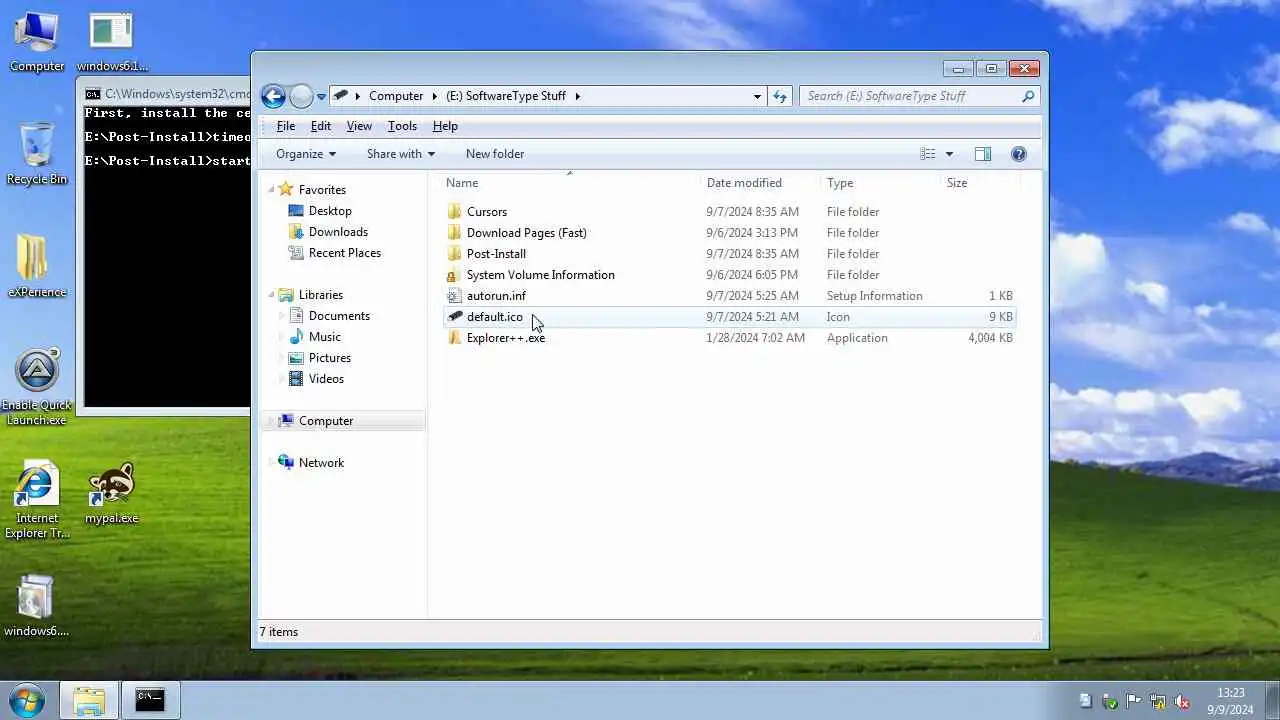Open the Documents library
This screenshot has width=1280, height=720.
(339, 316)
